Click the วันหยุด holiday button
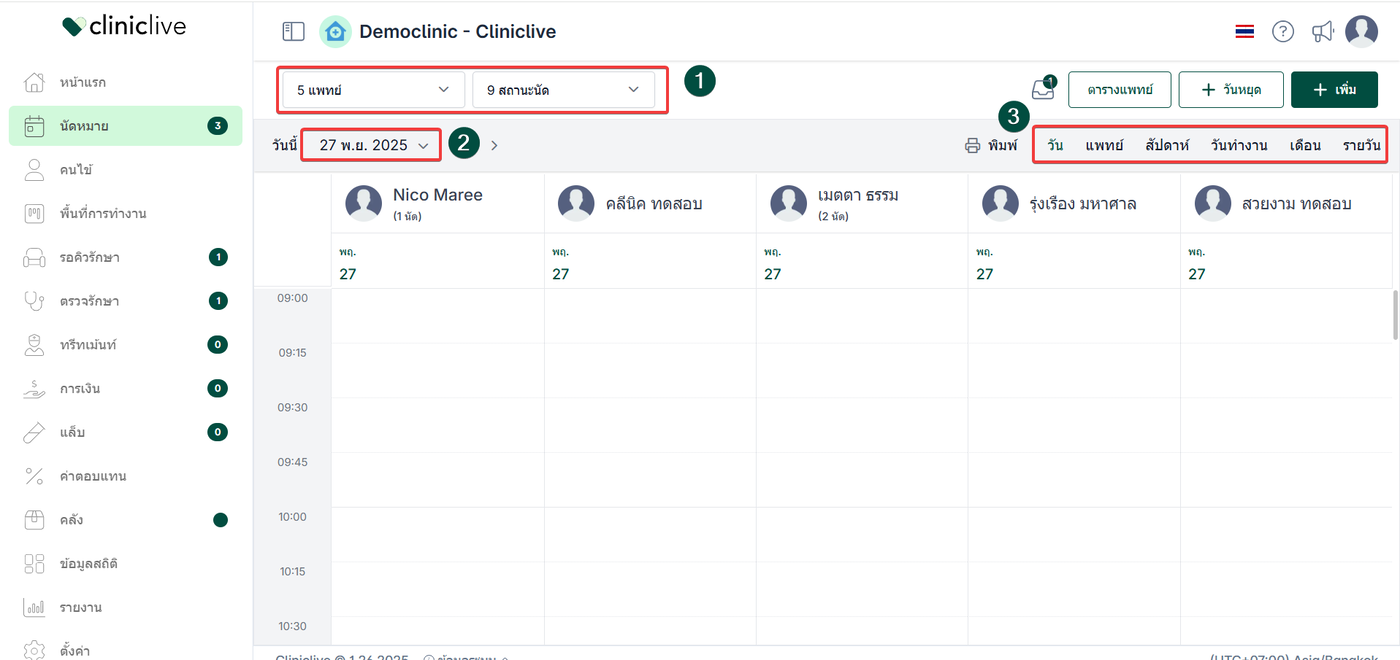The width and height of the screenshot is (1400, 660). click(x=1230, y=90)
